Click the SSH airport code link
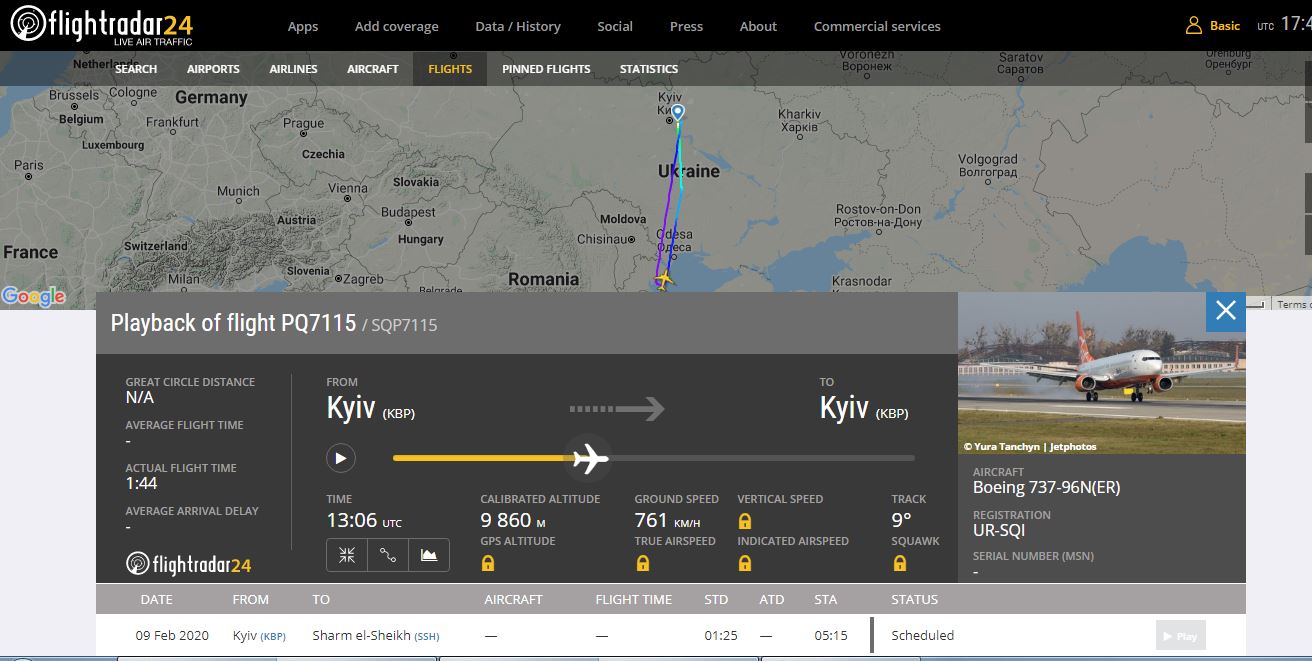Viewport: 1312px width, 661px height. pos(427,636)
